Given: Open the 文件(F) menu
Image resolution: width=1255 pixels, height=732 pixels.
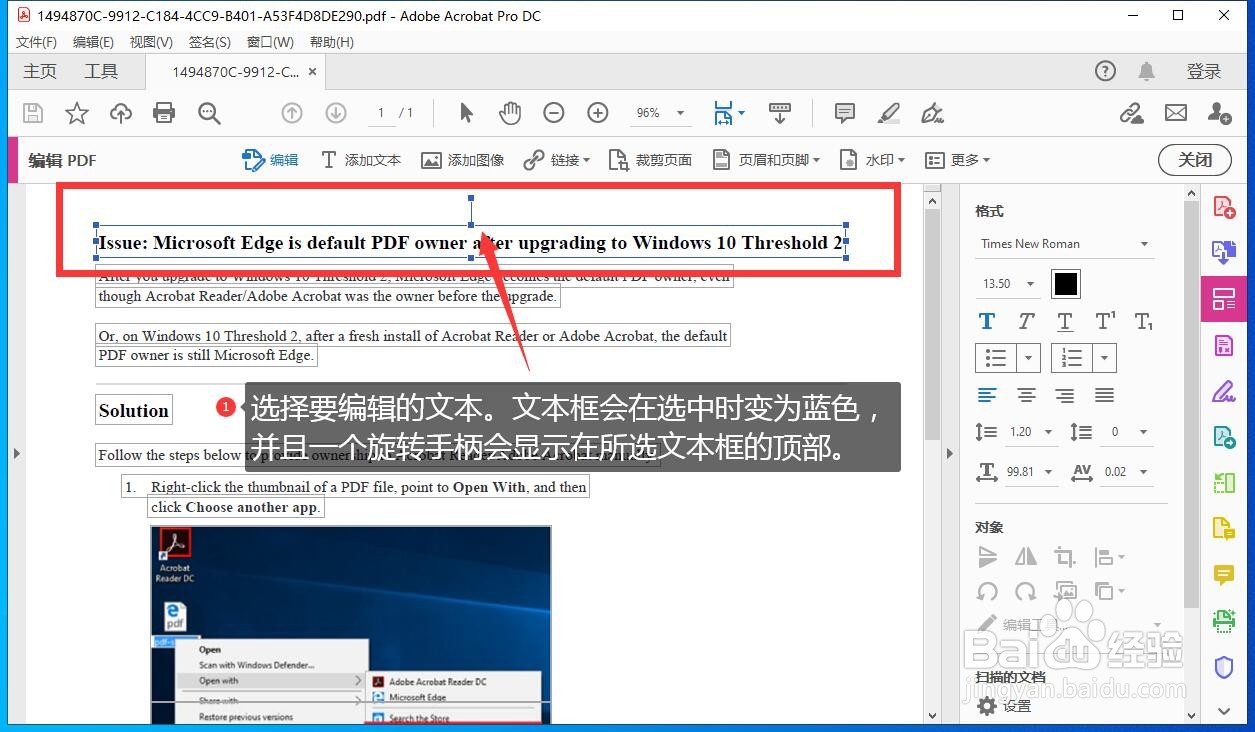Looking at the screenshot, I should pyautogui.click(x=36, y=42).
